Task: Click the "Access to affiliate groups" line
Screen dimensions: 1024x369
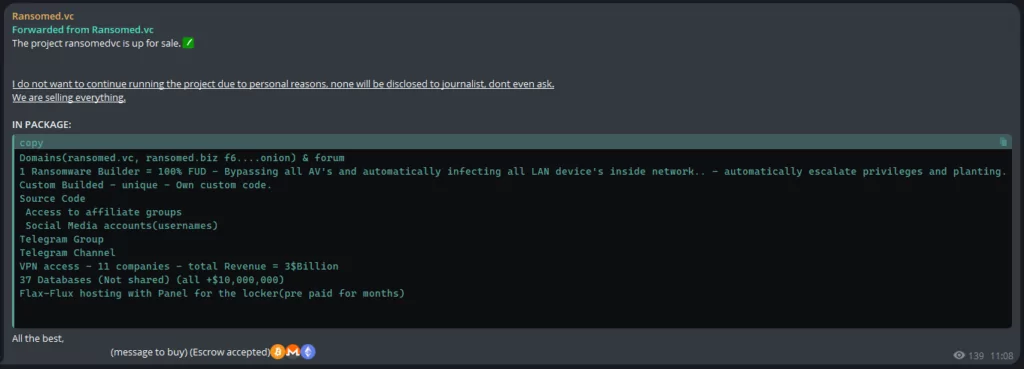Action: click(x=103, y=212)
